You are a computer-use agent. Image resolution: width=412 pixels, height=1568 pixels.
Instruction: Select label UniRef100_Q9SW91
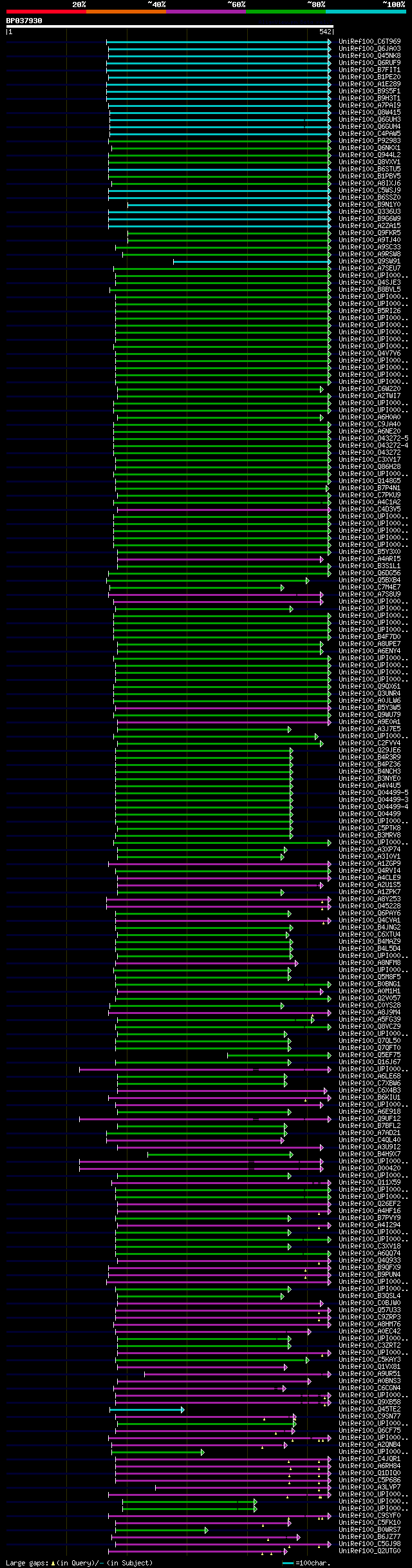click(370, 262)
